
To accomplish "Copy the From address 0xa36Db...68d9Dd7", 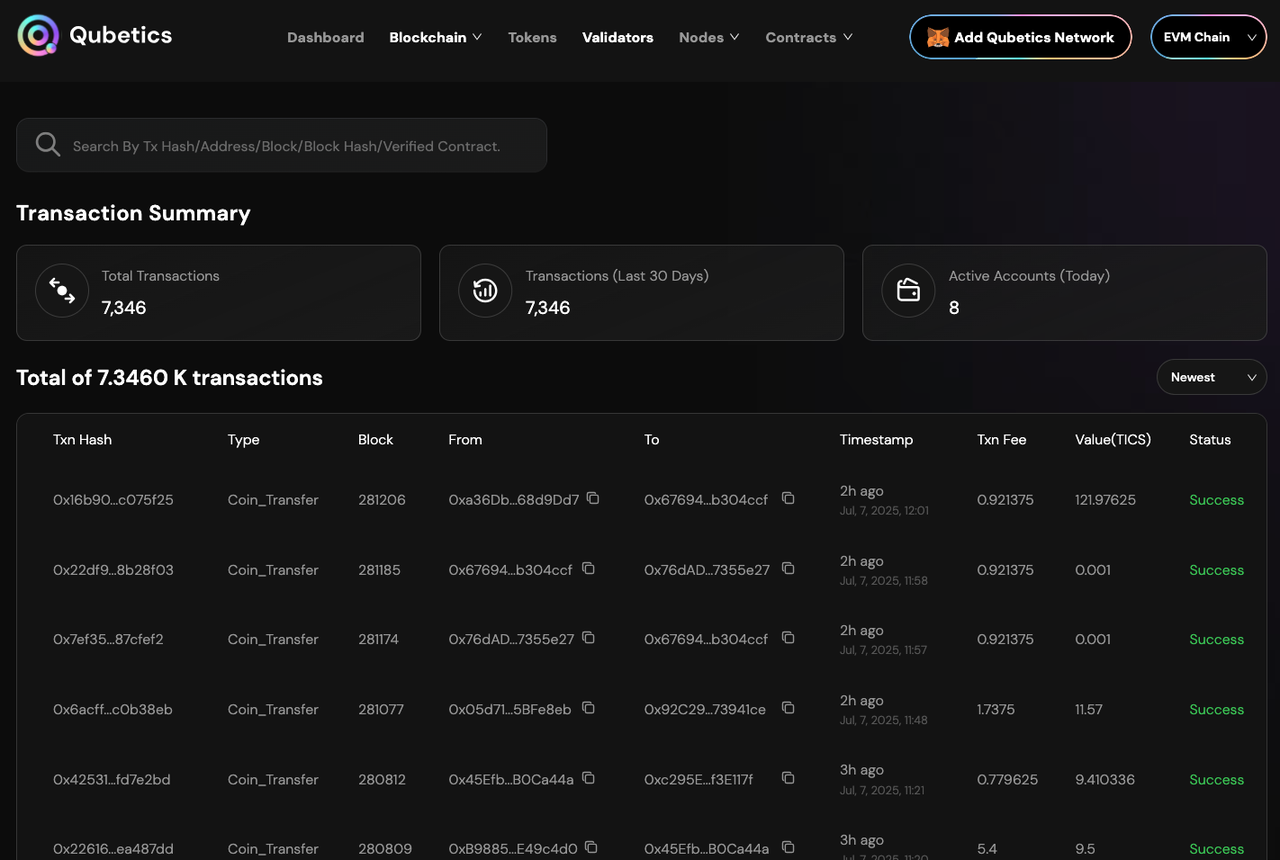I will (593, 498).
